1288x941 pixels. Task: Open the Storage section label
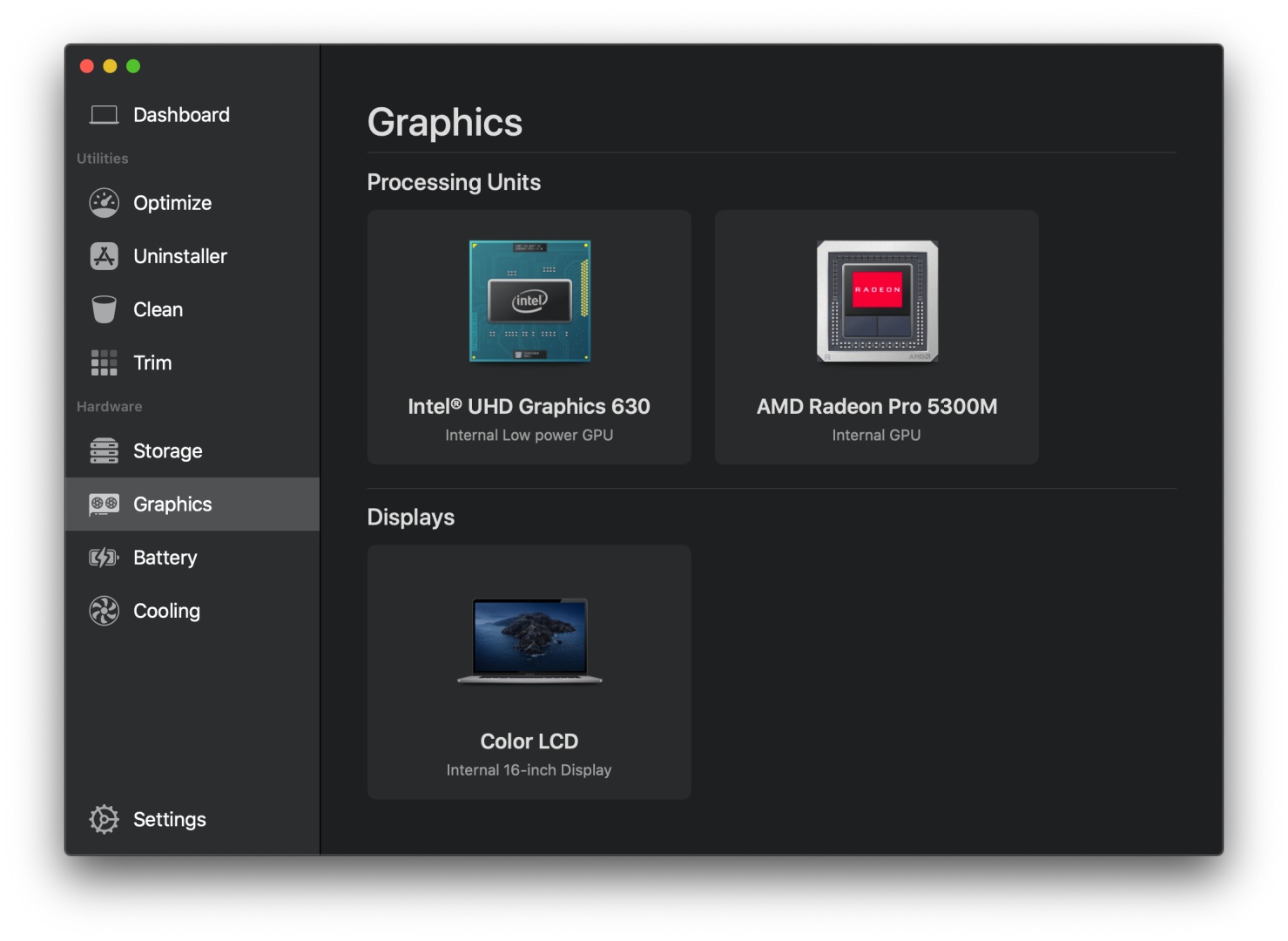tap(167, 451)
